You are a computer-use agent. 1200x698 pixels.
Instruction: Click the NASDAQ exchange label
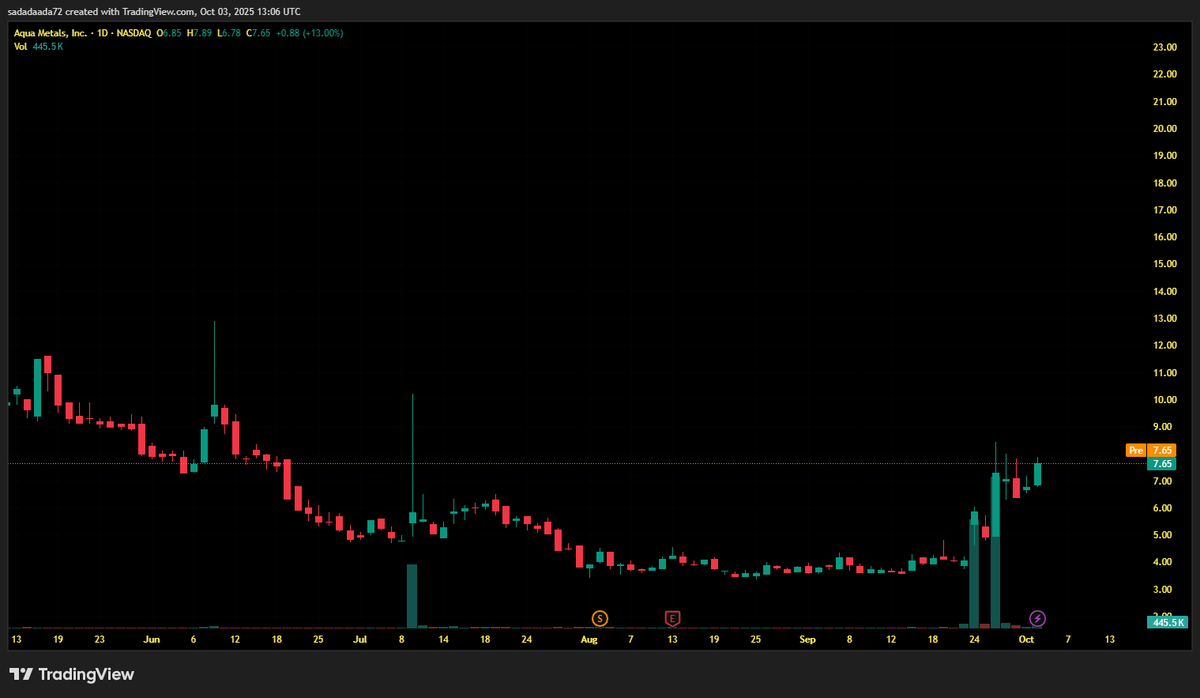(x=132, y=33)
